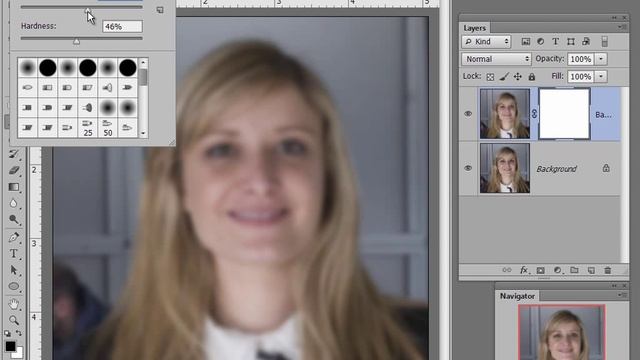640x360 pixels.
Task: Click the Hardness 46% input field
Action: pos(122,27)
